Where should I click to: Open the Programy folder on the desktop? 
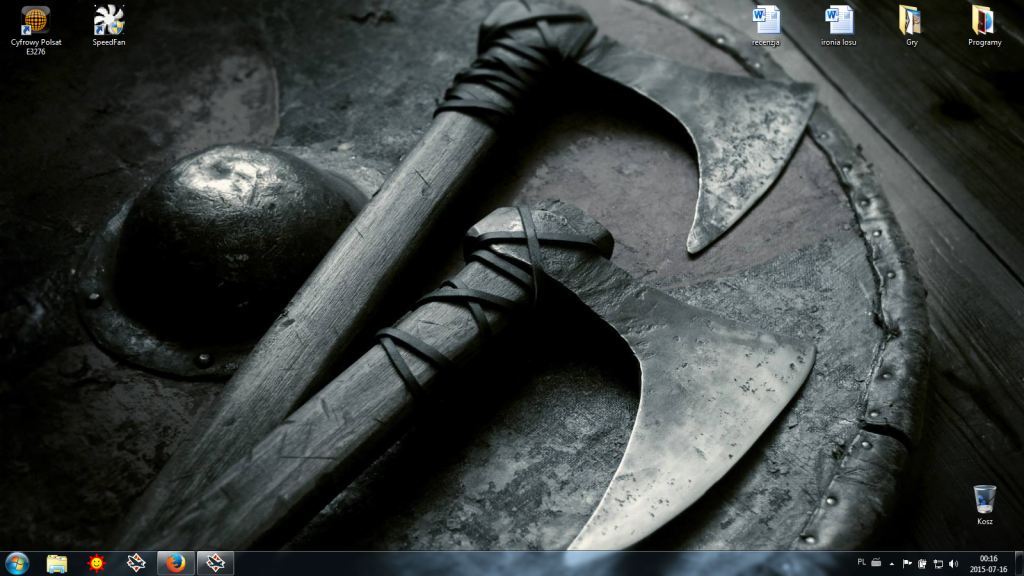(984, 26)
